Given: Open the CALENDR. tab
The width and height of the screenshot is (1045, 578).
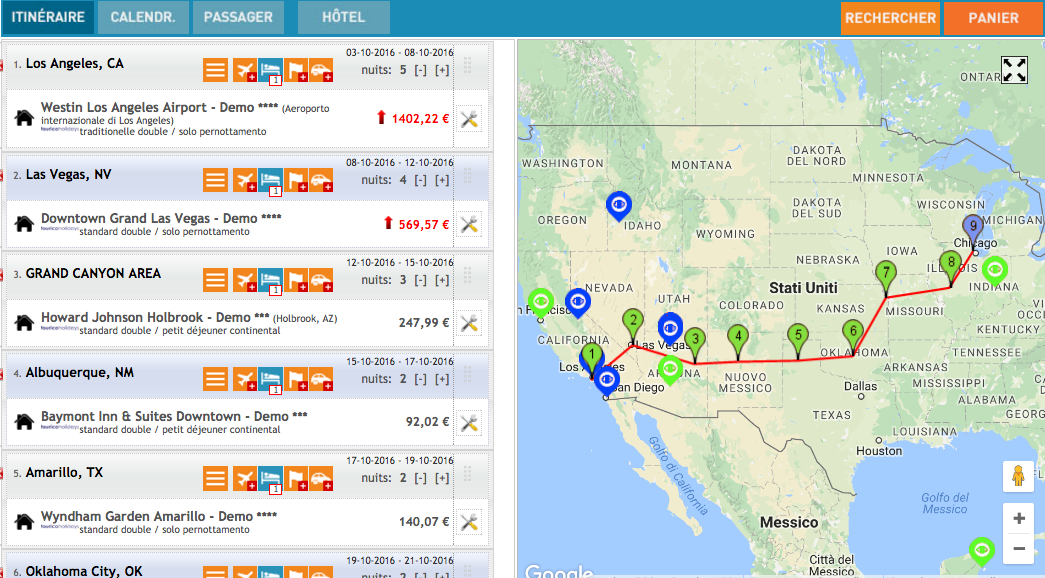Looking at the screenshot, I should pyautogui.click(x=143, y=17).
